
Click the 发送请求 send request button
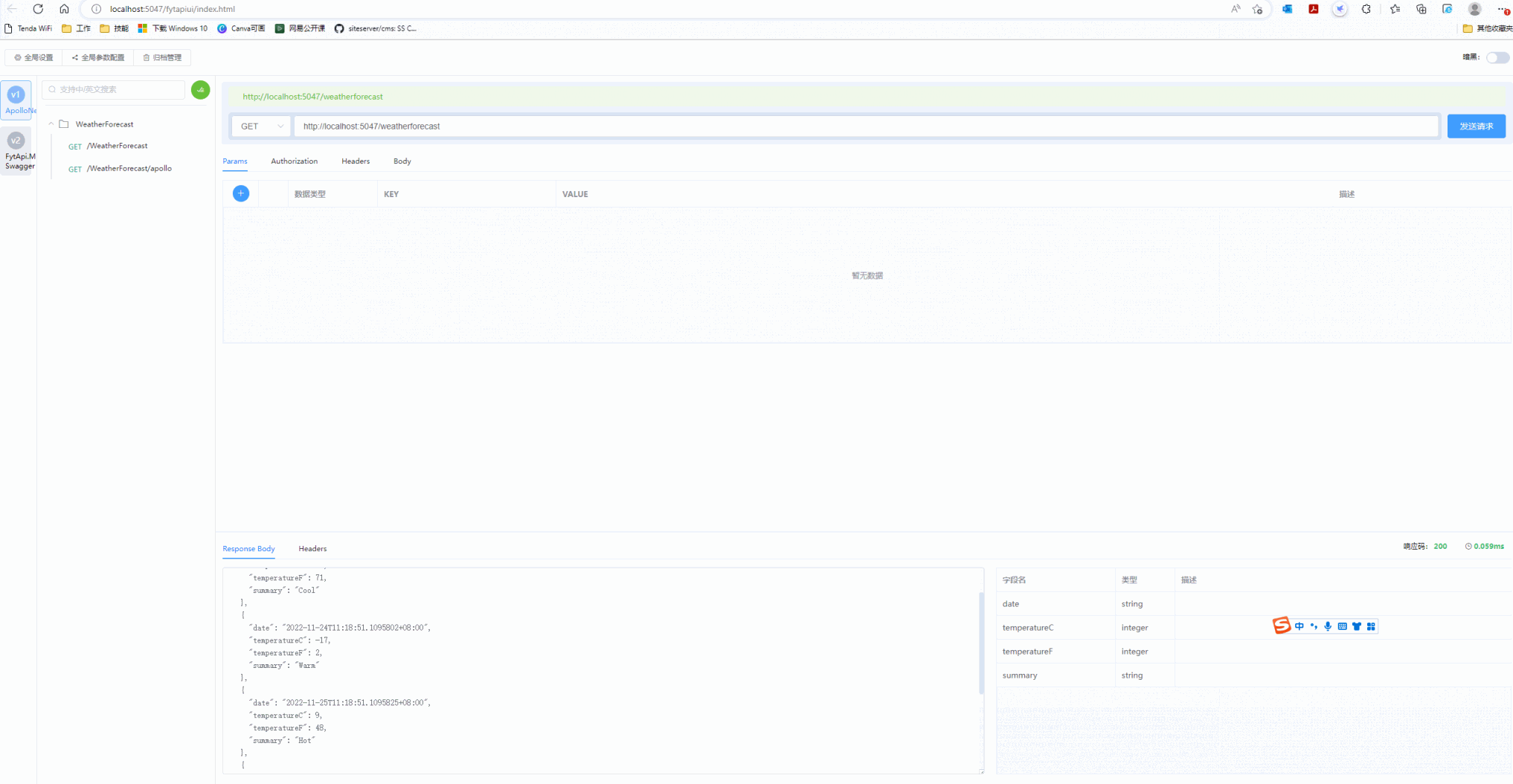(1476, 126)
